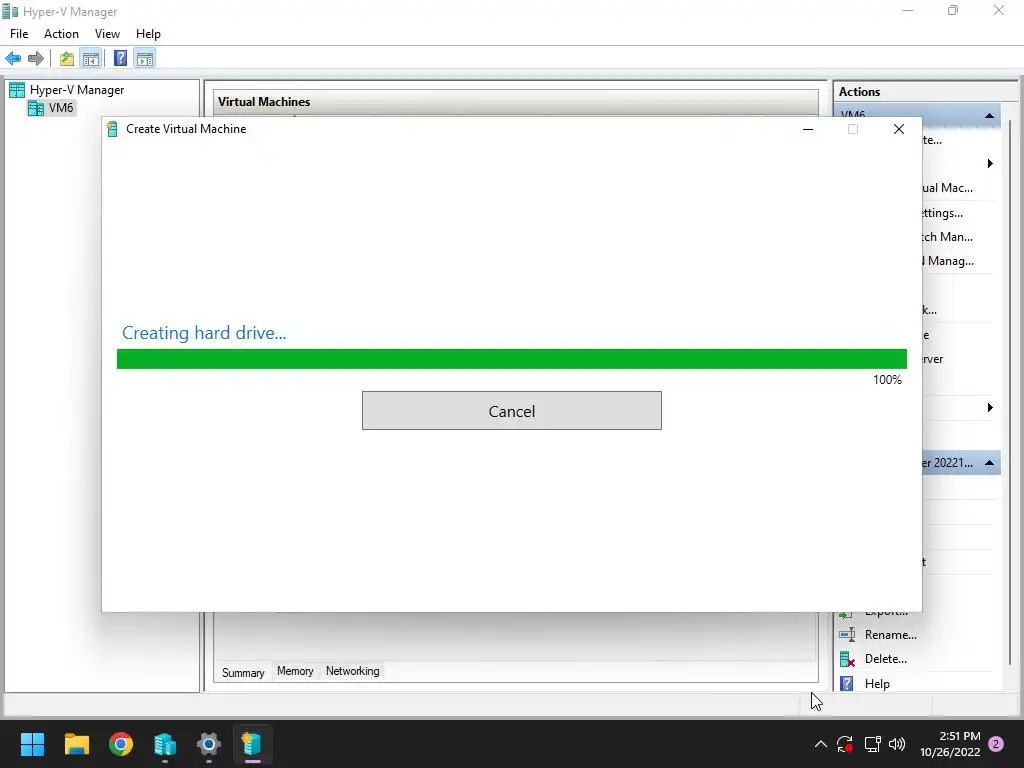The width and height of the screenshot is (1024, 768).
Task: Click the Up one level folder icon
Action: coord(67,59)
